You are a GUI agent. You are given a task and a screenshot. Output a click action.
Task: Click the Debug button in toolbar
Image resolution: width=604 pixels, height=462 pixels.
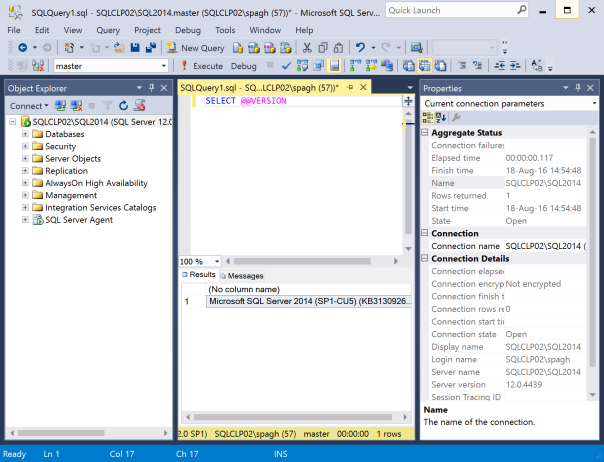pyautogui.click(x=244, y=66)
